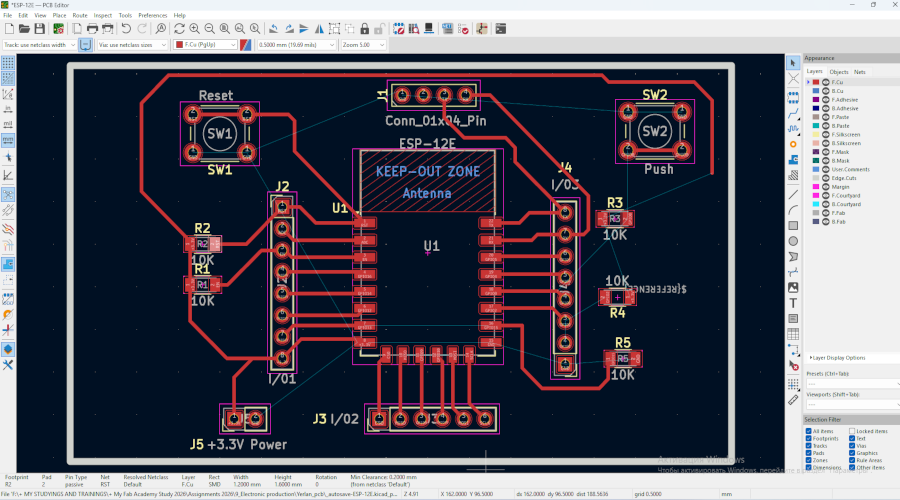Select the Add Image tool

[793, 288]
